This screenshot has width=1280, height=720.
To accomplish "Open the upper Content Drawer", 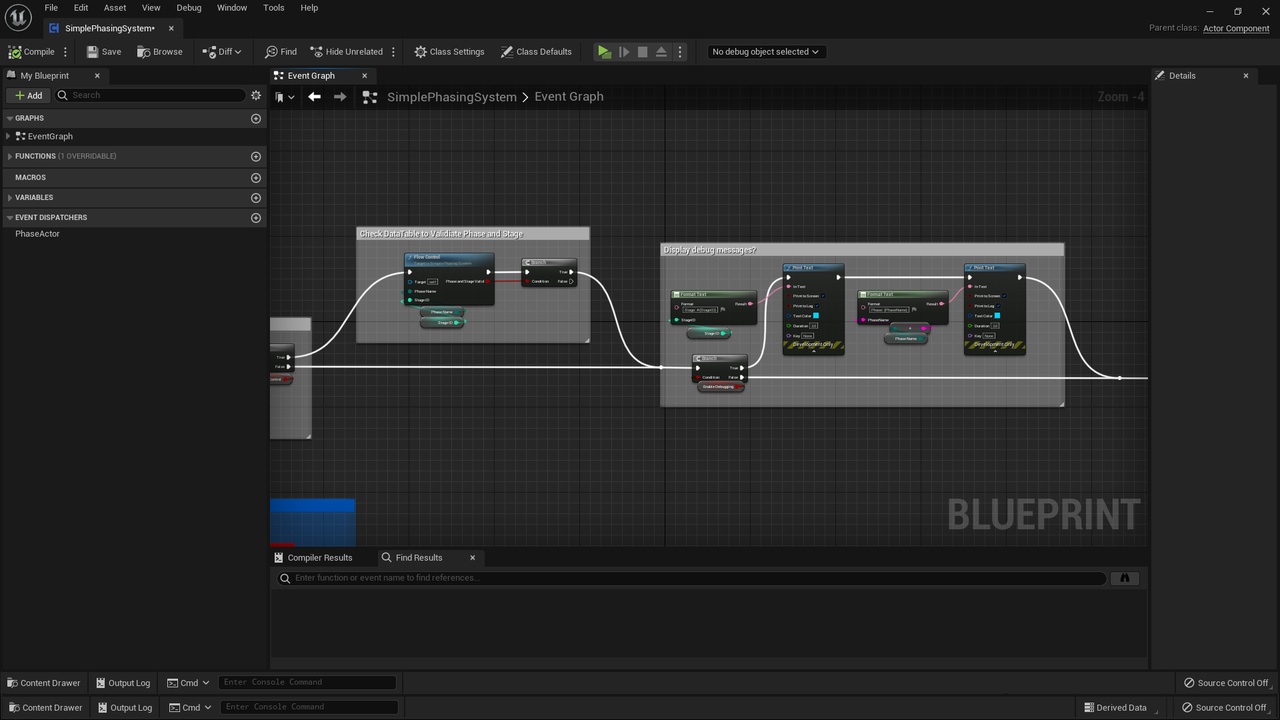I will point(43,683).
